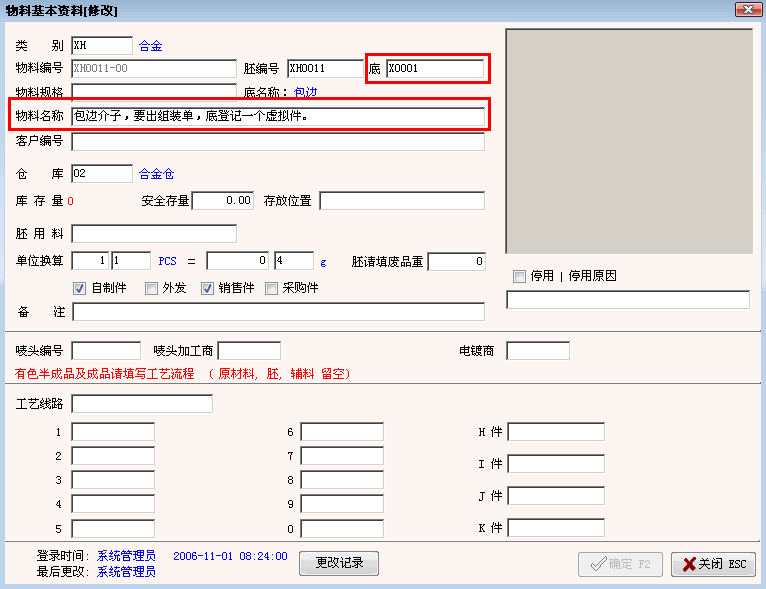Viewport: 766px width, 589px height.
Task: Click the K 件 input field
Action: (556, 528)
